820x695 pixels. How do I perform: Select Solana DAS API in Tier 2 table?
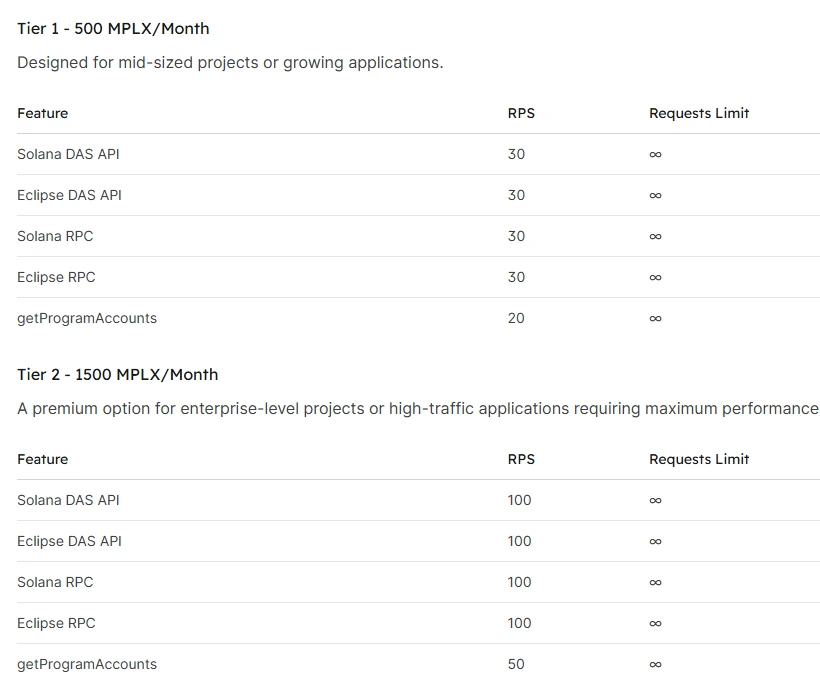(x=68, y=500)
